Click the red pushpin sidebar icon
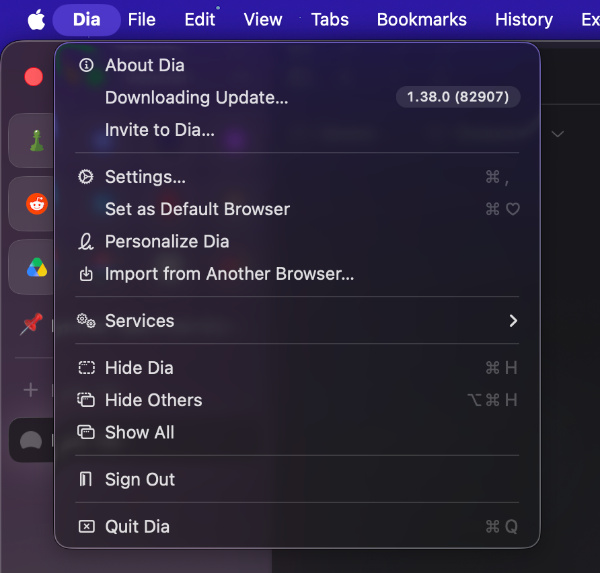Viewport: 600px width, 573px height. tap(31, 324)
